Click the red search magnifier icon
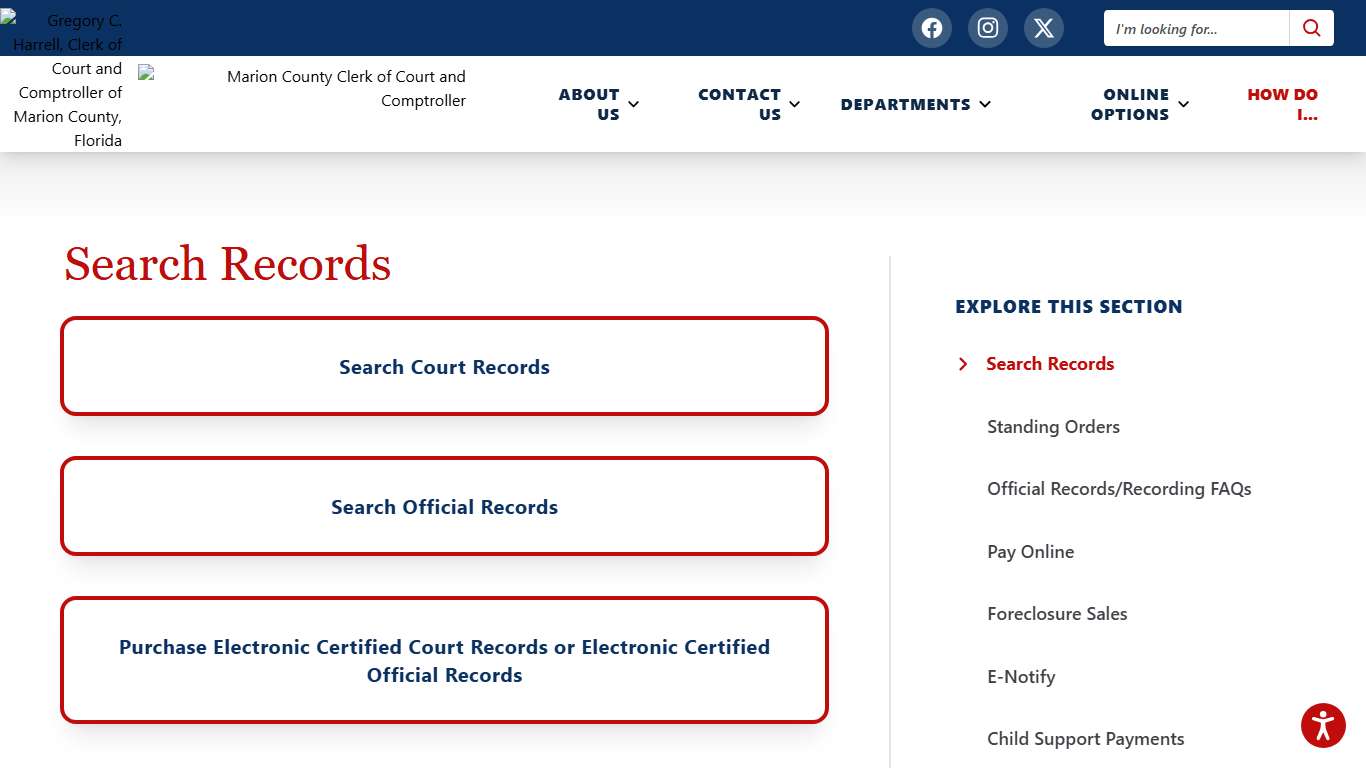Viewport: 1366px width, 768px height. click(1311, 28)
